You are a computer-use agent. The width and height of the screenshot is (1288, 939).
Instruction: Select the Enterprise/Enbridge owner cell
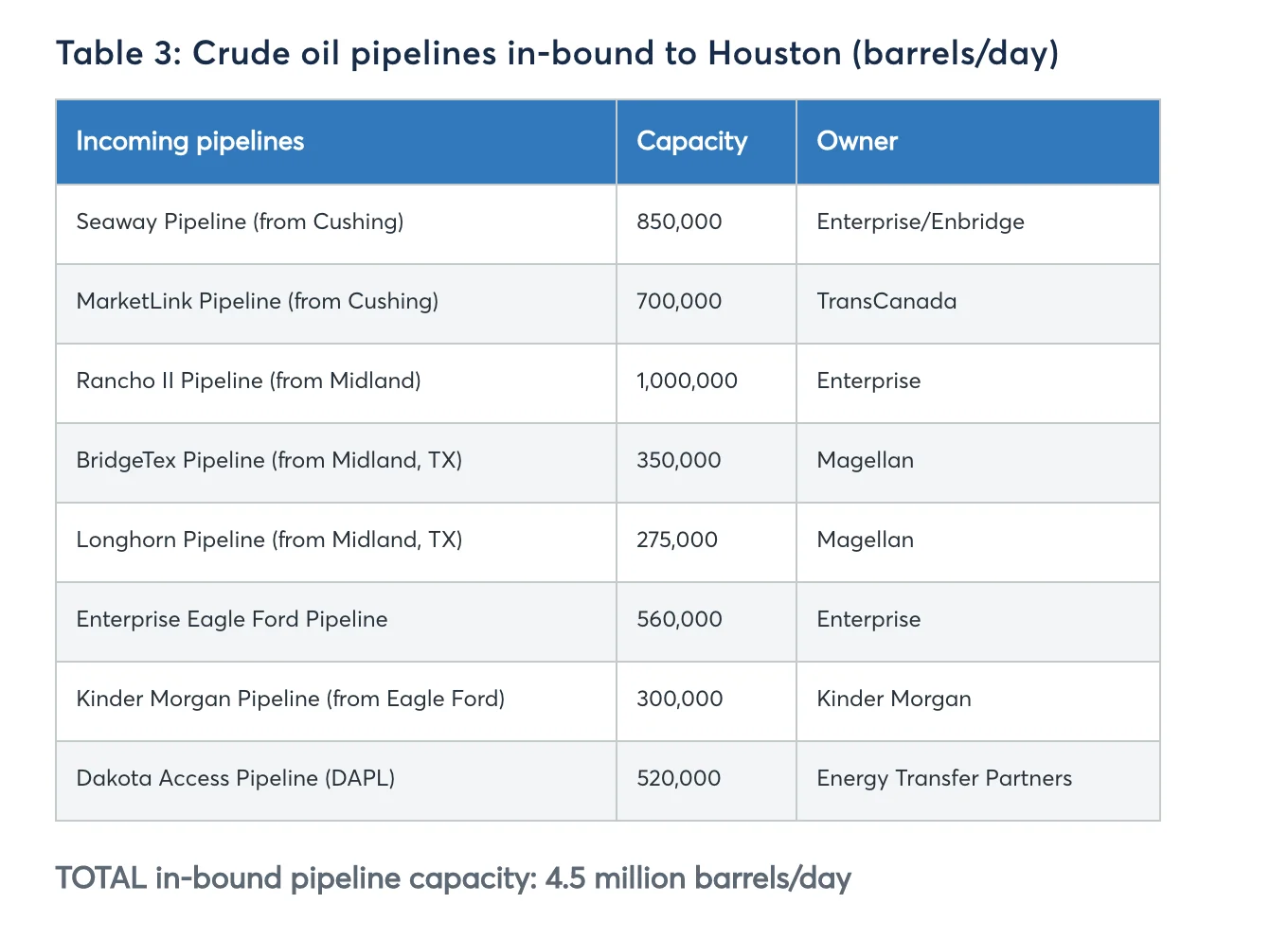click(x=921, y=222)
